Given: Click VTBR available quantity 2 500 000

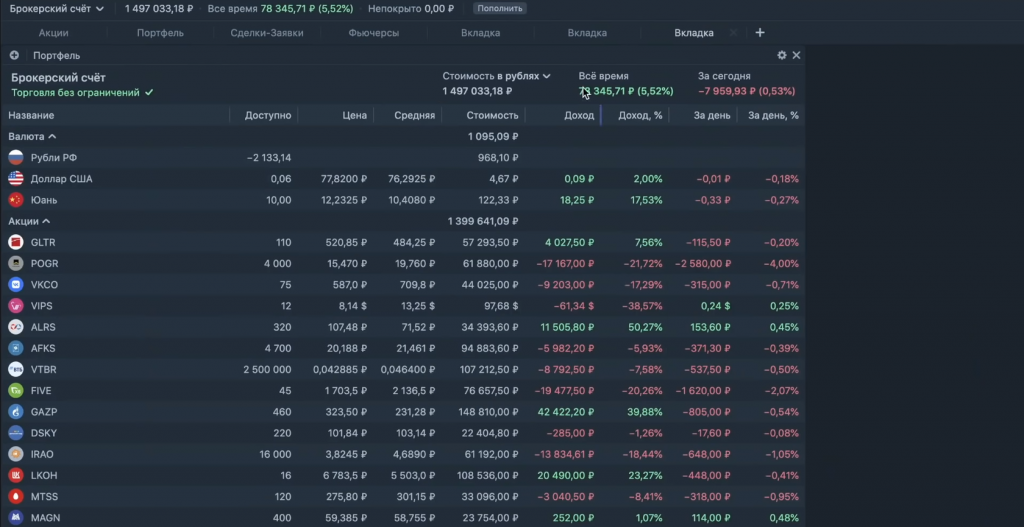Looking at the screenshot, I should (x=267, y=370).
